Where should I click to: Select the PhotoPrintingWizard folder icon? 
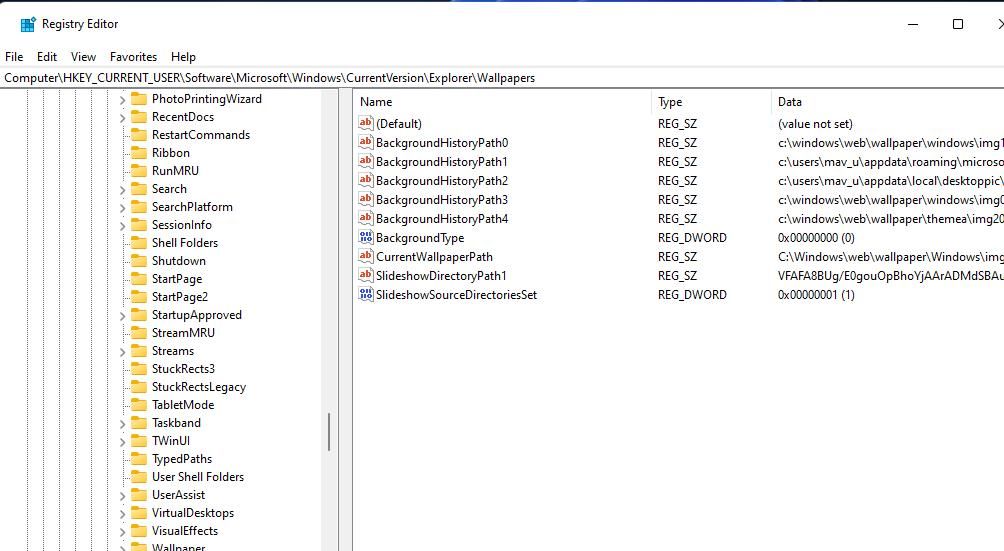coord(139,99)
